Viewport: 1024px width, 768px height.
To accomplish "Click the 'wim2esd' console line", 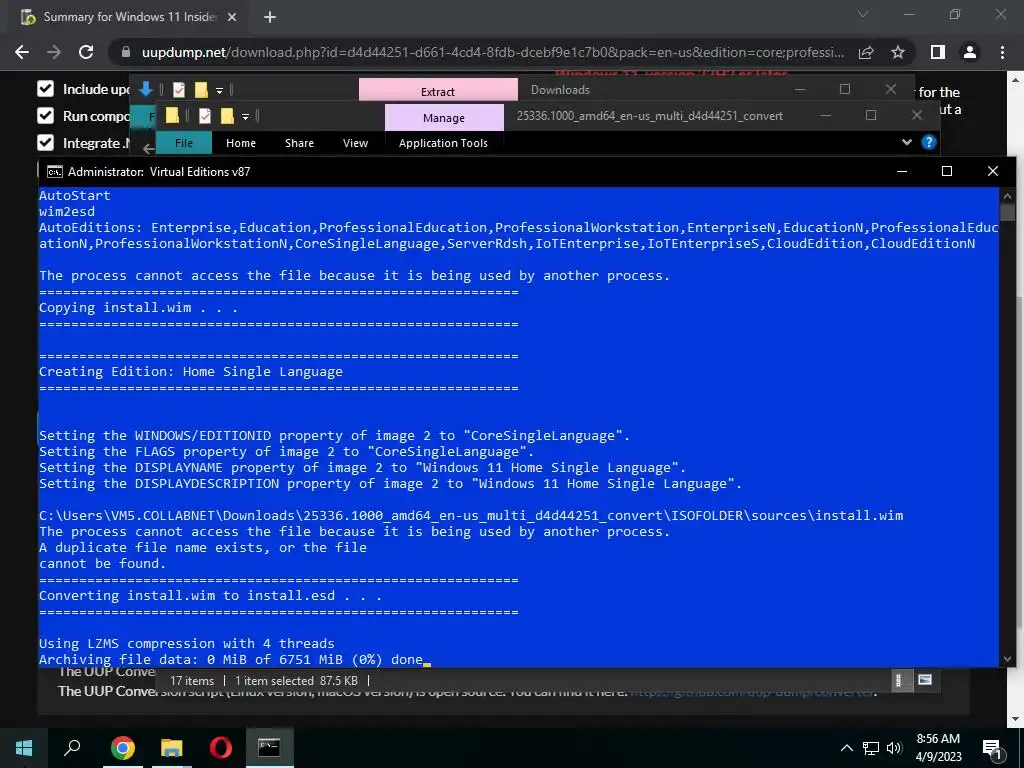I will tap(67, 212).
